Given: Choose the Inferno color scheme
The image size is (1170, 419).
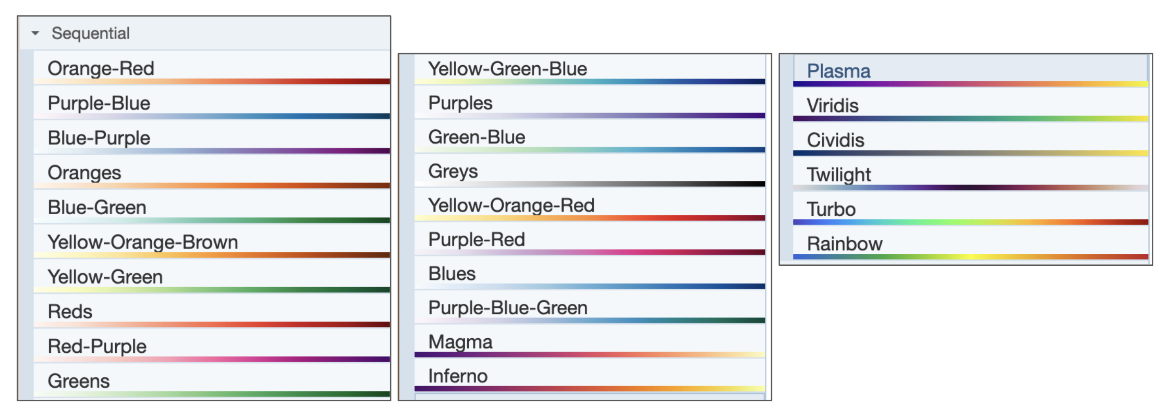Looking at the screenshot, I should click(x=458, y=377).
